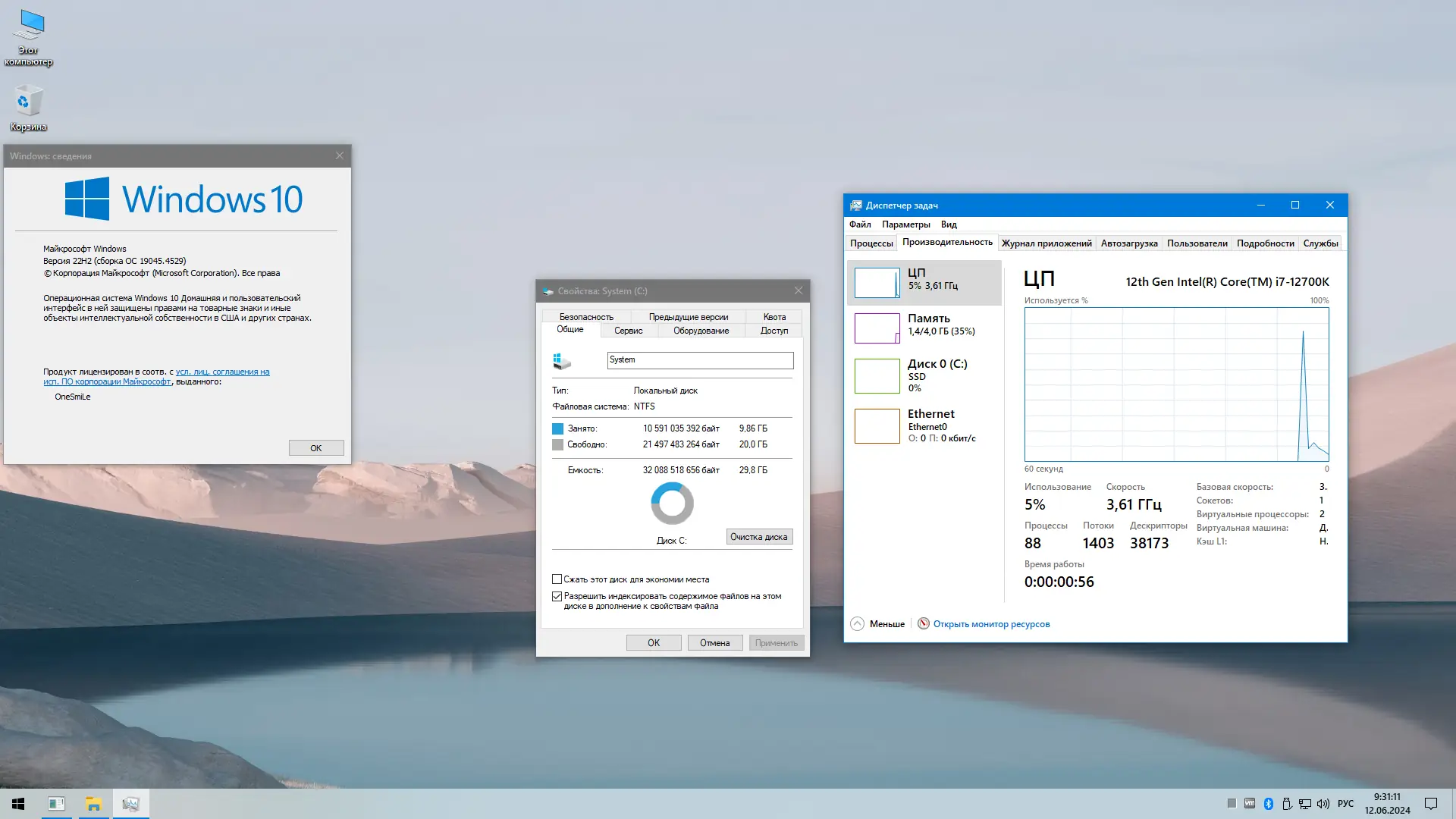Open the Microsoft license terms link
Image resolution: width=1456 pixels, height=819 pixels.
click(x=221, y=372)
